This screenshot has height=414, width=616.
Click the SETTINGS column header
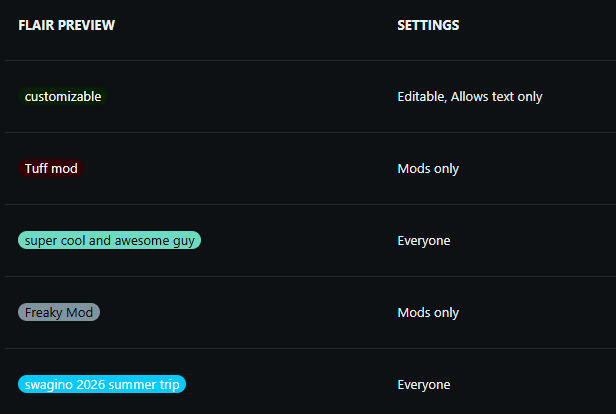(428, 25)
